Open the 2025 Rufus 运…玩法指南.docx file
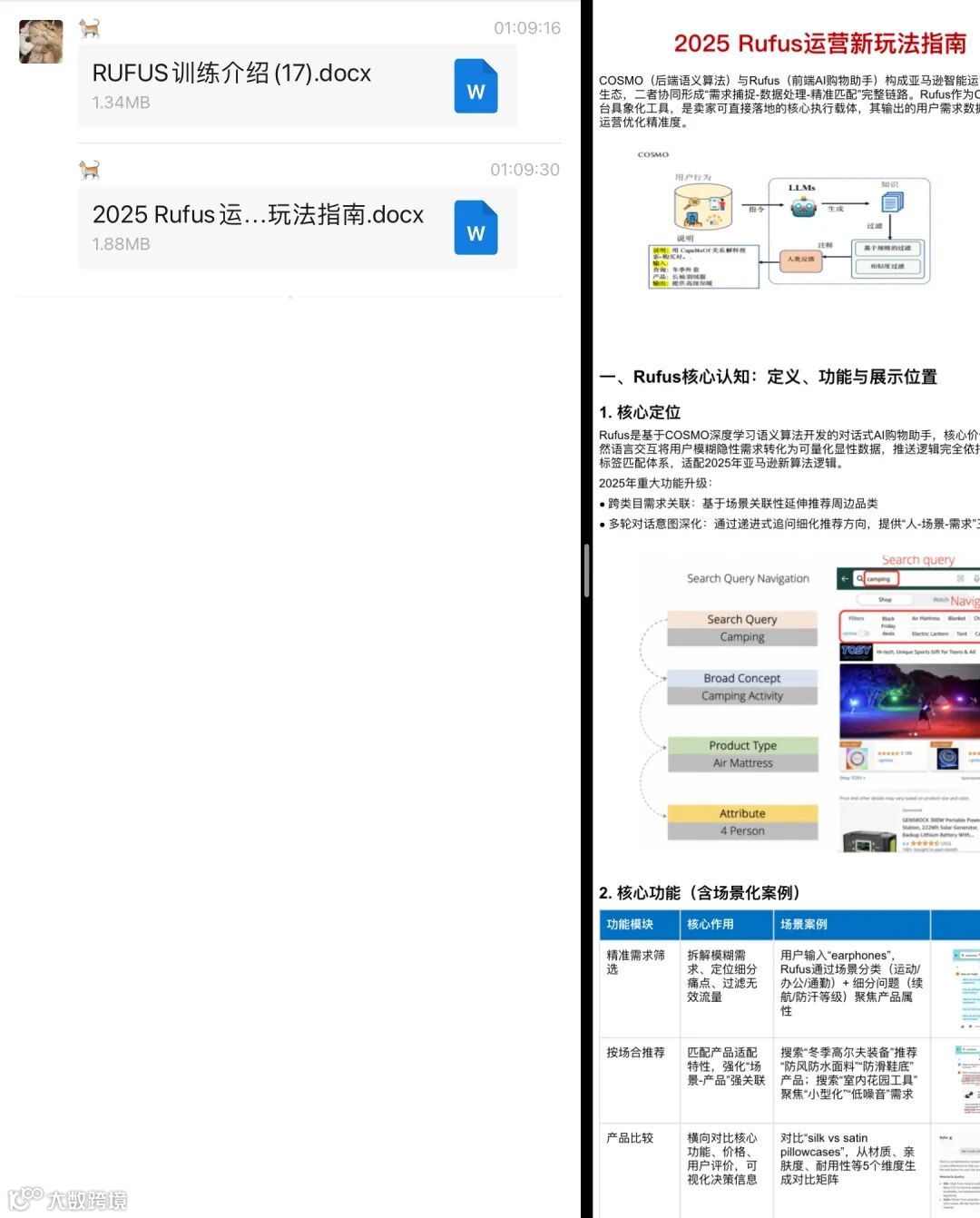This screenshot has height=1218, width=980. [298, 228]
